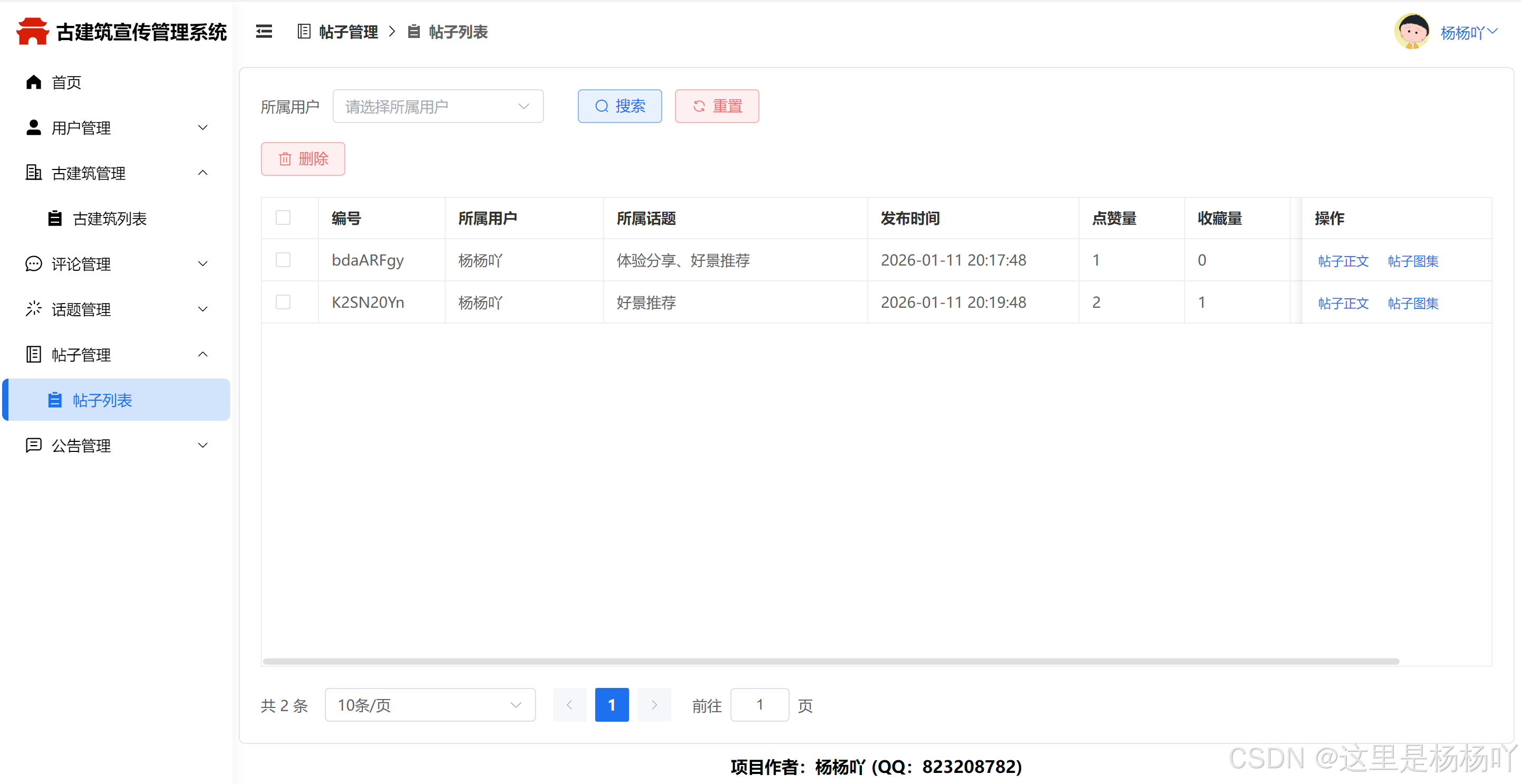Click the 搜索 search button
The height and width of the screenshot is (784, 1521).
point(619,106)
